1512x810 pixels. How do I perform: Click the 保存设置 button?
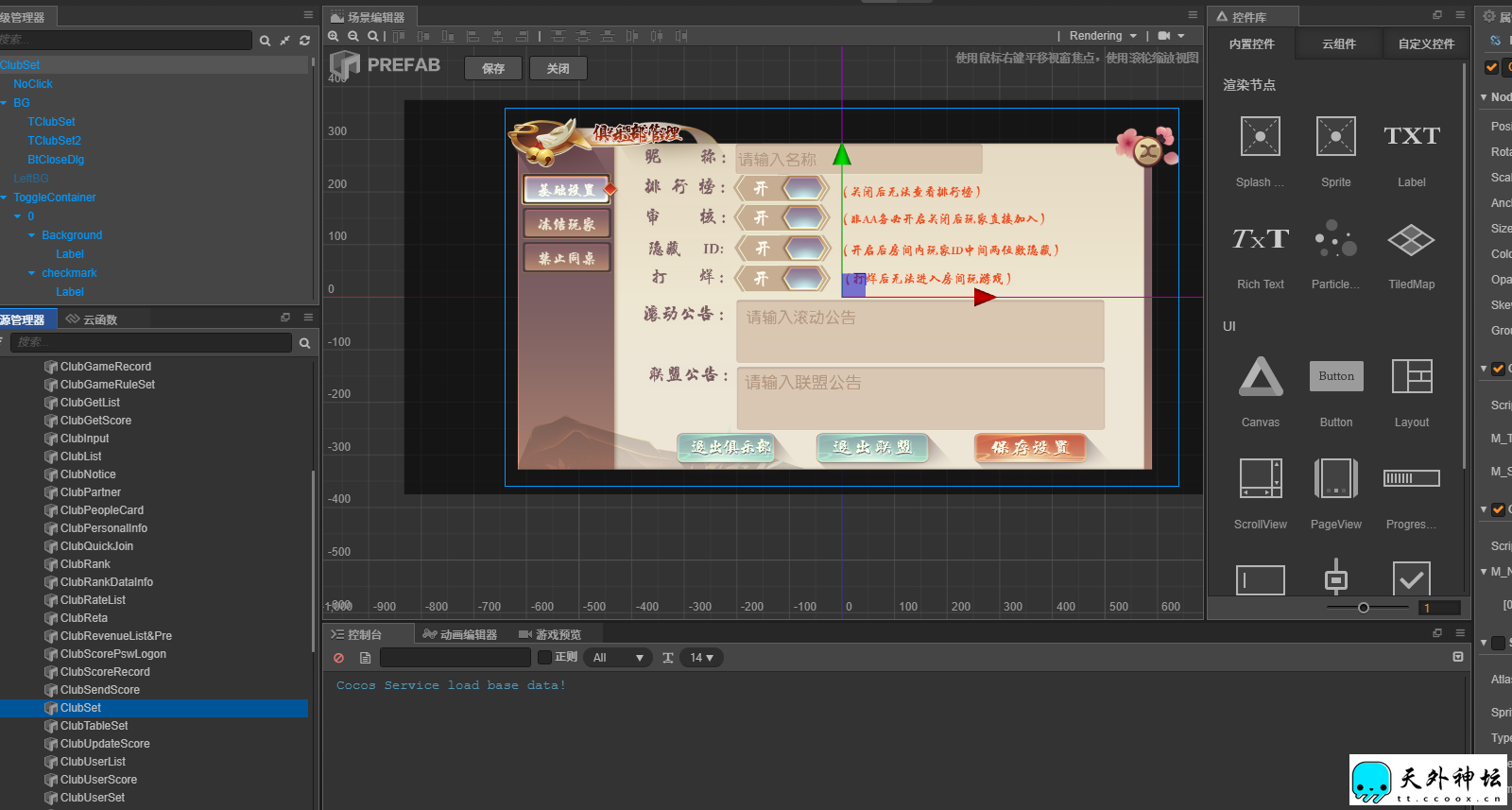coord(1029,447)
